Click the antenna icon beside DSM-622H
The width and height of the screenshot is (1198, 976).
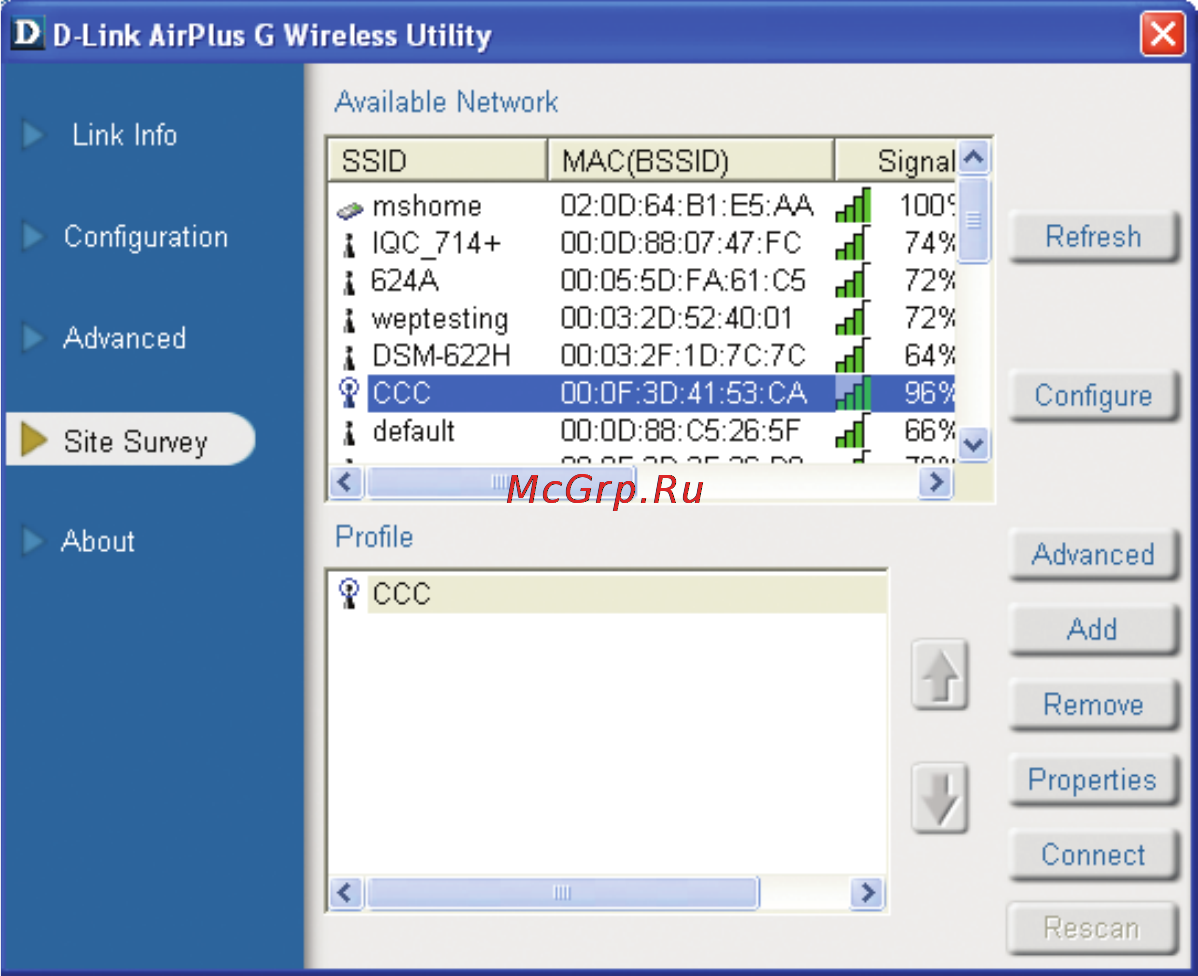pos(349,358)
